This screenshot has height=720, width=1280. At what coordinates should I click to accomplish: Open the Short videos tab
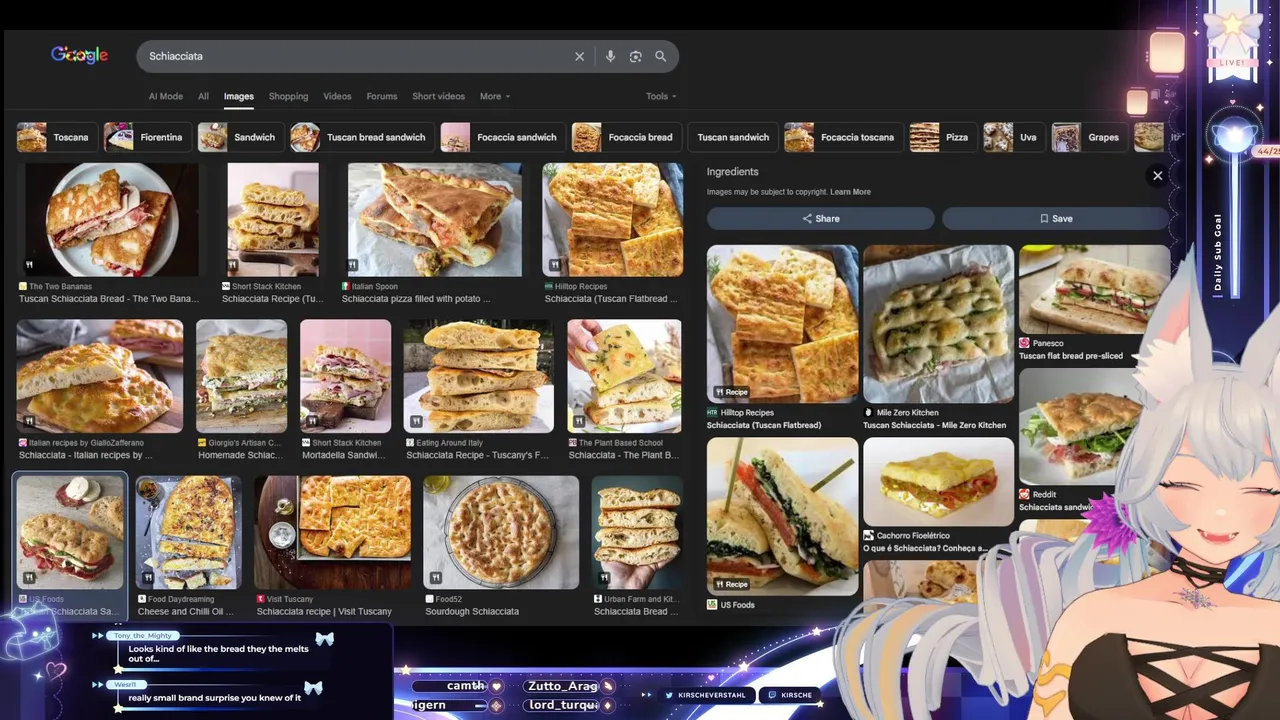coord(438,96)
